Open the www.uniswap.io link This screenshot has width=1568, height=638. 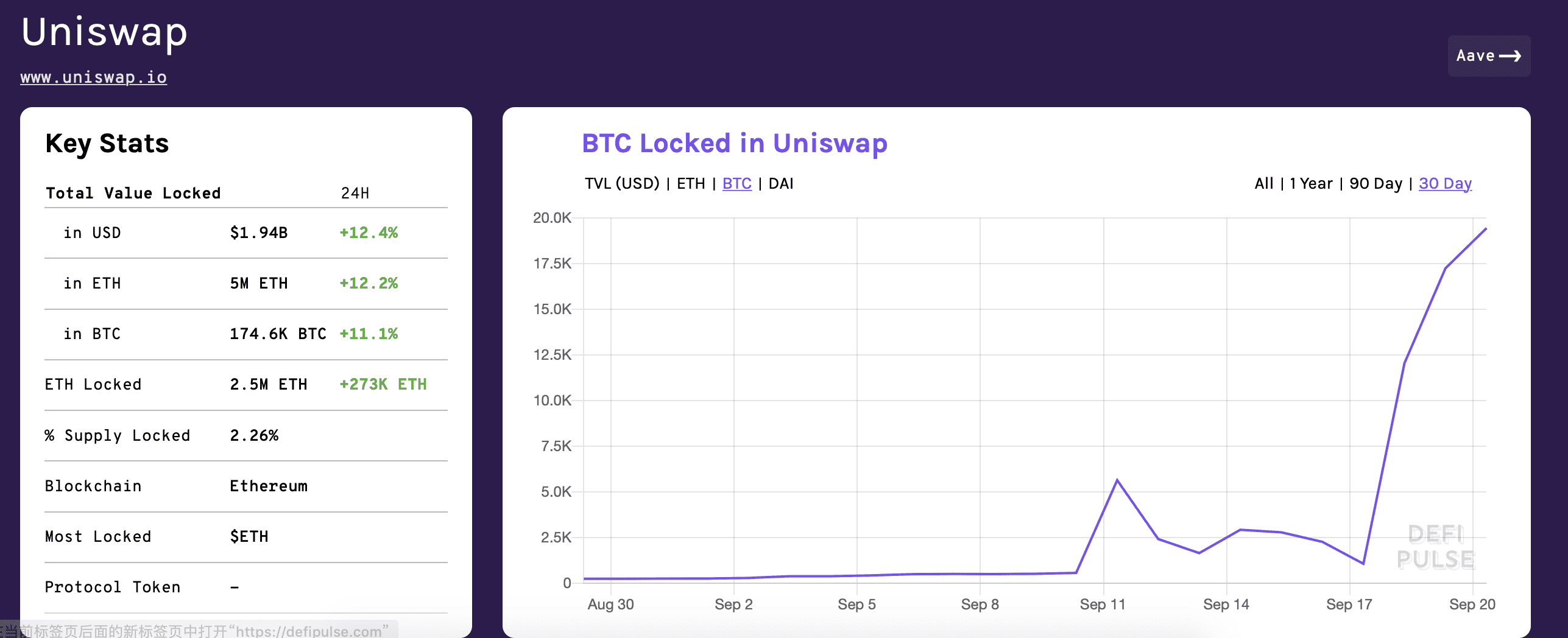coord(93,77)
